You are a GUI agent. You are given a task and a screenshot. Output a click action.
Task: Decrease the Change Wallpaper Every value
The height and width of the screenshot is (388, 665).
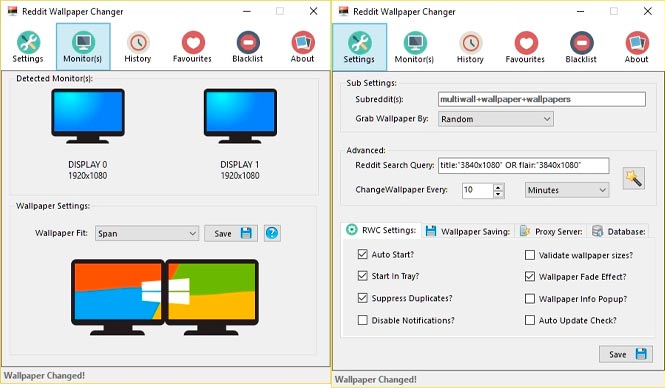click(499, 194)
